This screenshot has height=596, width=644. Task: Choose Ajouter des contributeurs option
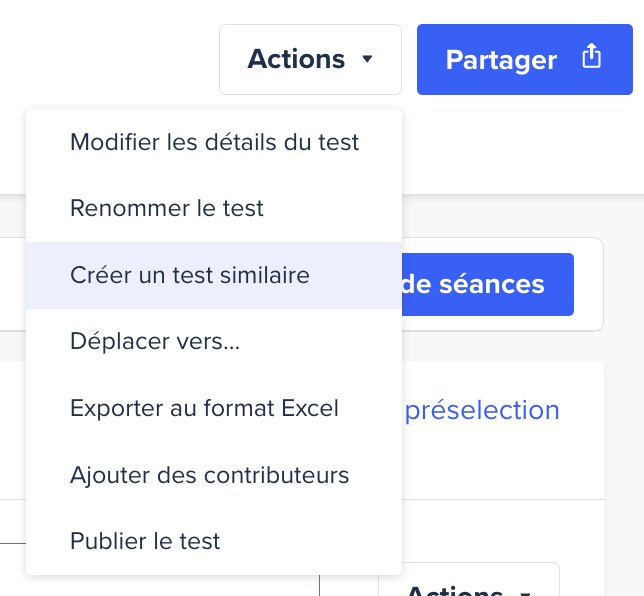214,475
